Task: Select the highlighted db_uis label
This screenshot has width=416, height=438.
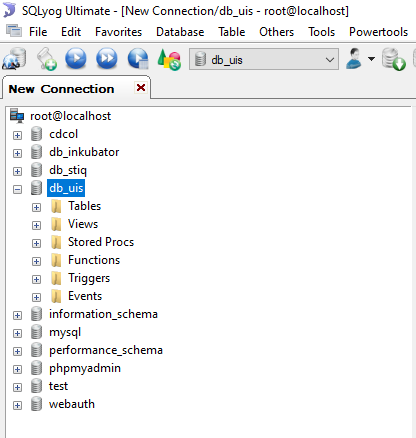Action: point(66,188)
